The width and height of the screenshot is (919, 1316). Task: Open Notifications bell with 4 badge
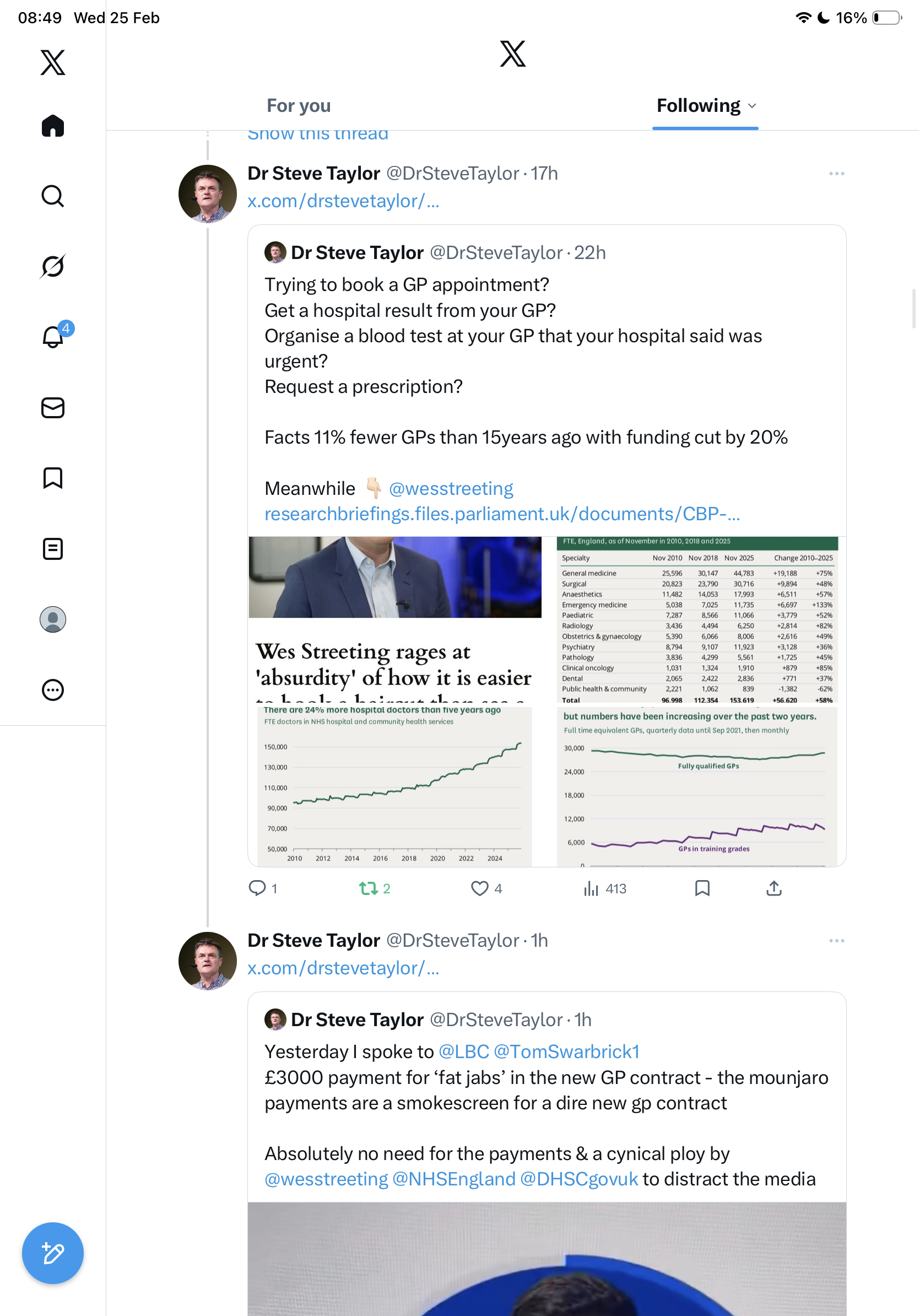pos(53,337)
